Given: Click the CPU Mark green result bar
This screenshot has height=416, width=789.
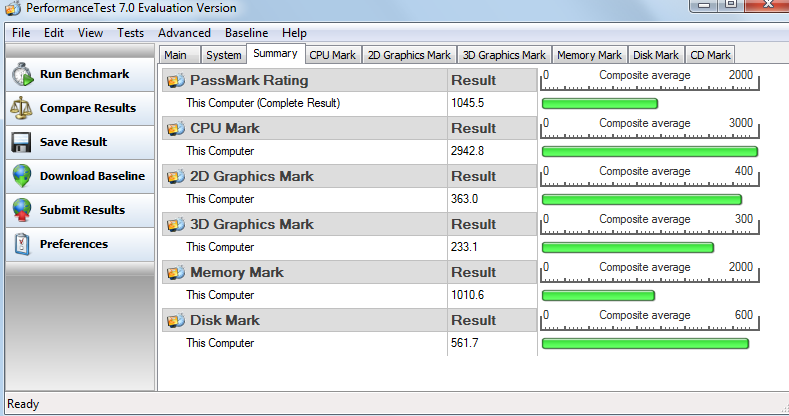Looking at the screenshot, I should click(x=650, y=151).
